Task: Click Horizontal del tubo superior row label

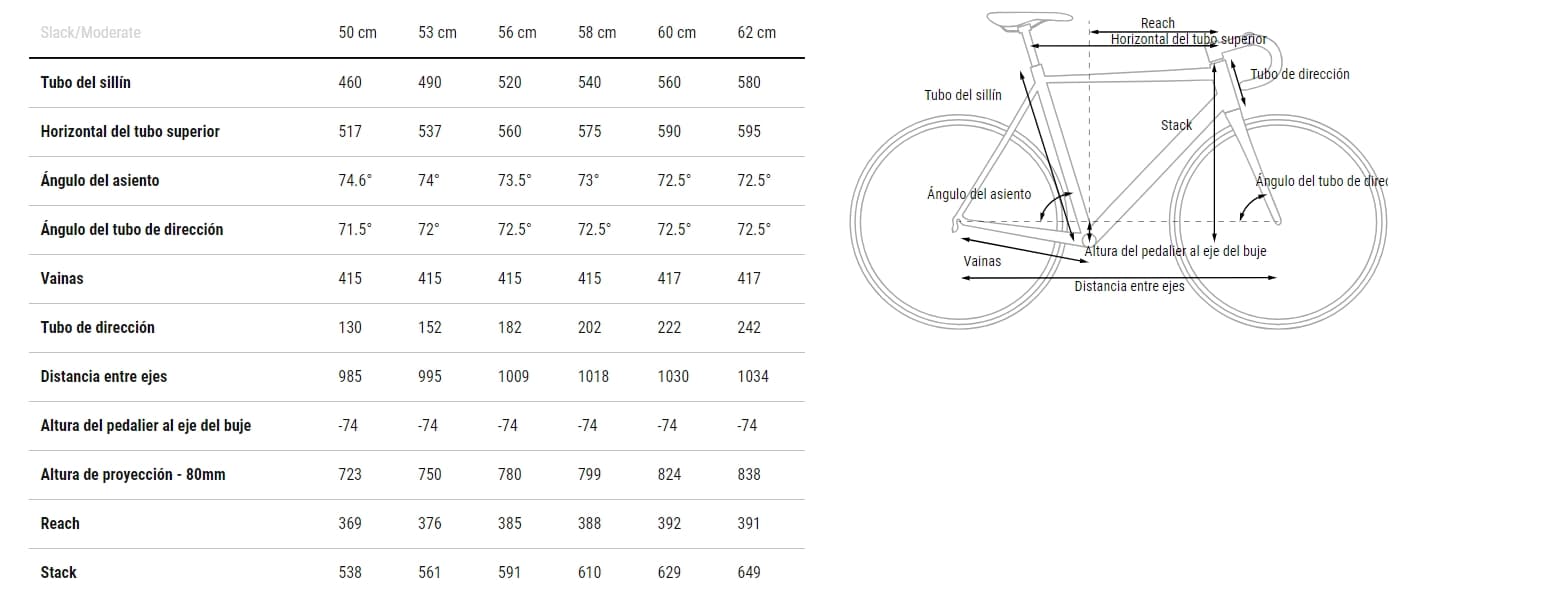Action: point(130,131)
